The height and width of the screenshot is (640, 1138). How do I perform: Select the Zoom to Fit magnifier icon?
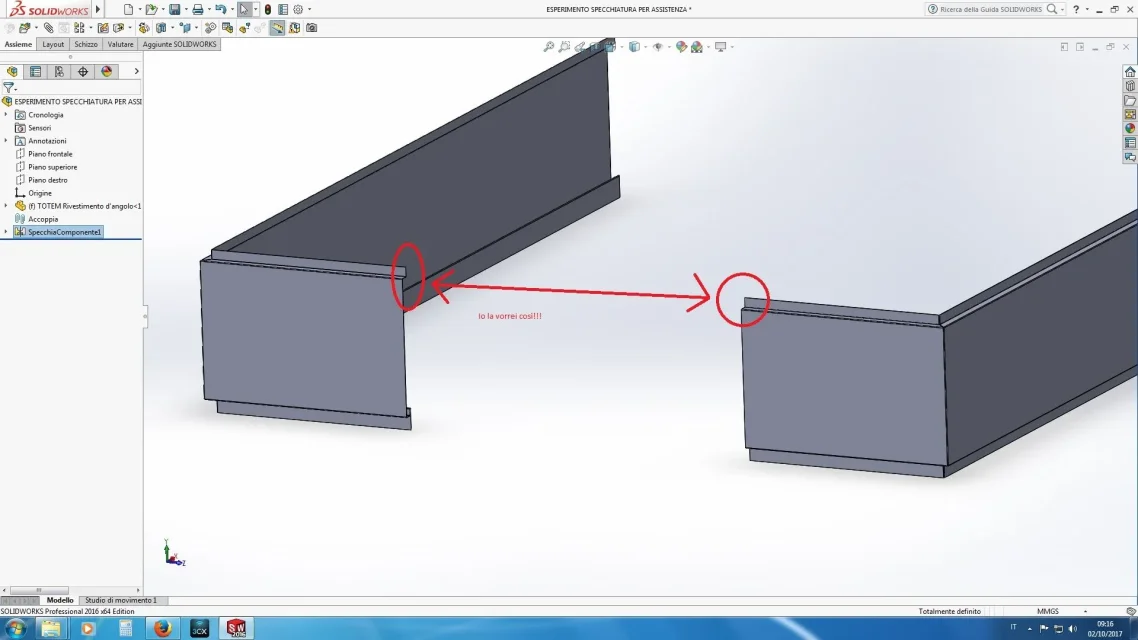coord(549,46)
